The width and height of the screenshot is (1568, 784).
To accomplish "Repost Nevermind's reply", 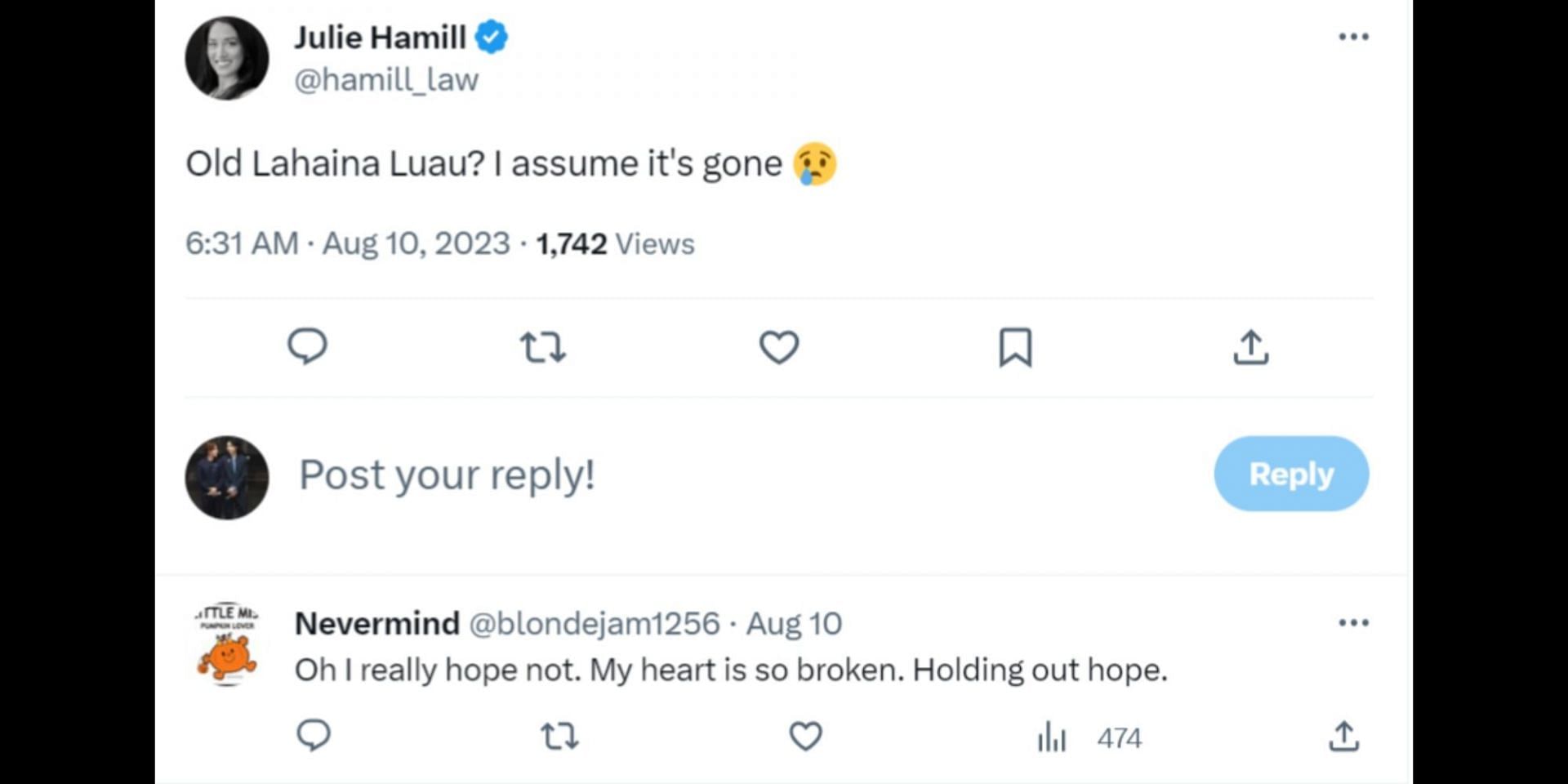I will coord(560,737).
